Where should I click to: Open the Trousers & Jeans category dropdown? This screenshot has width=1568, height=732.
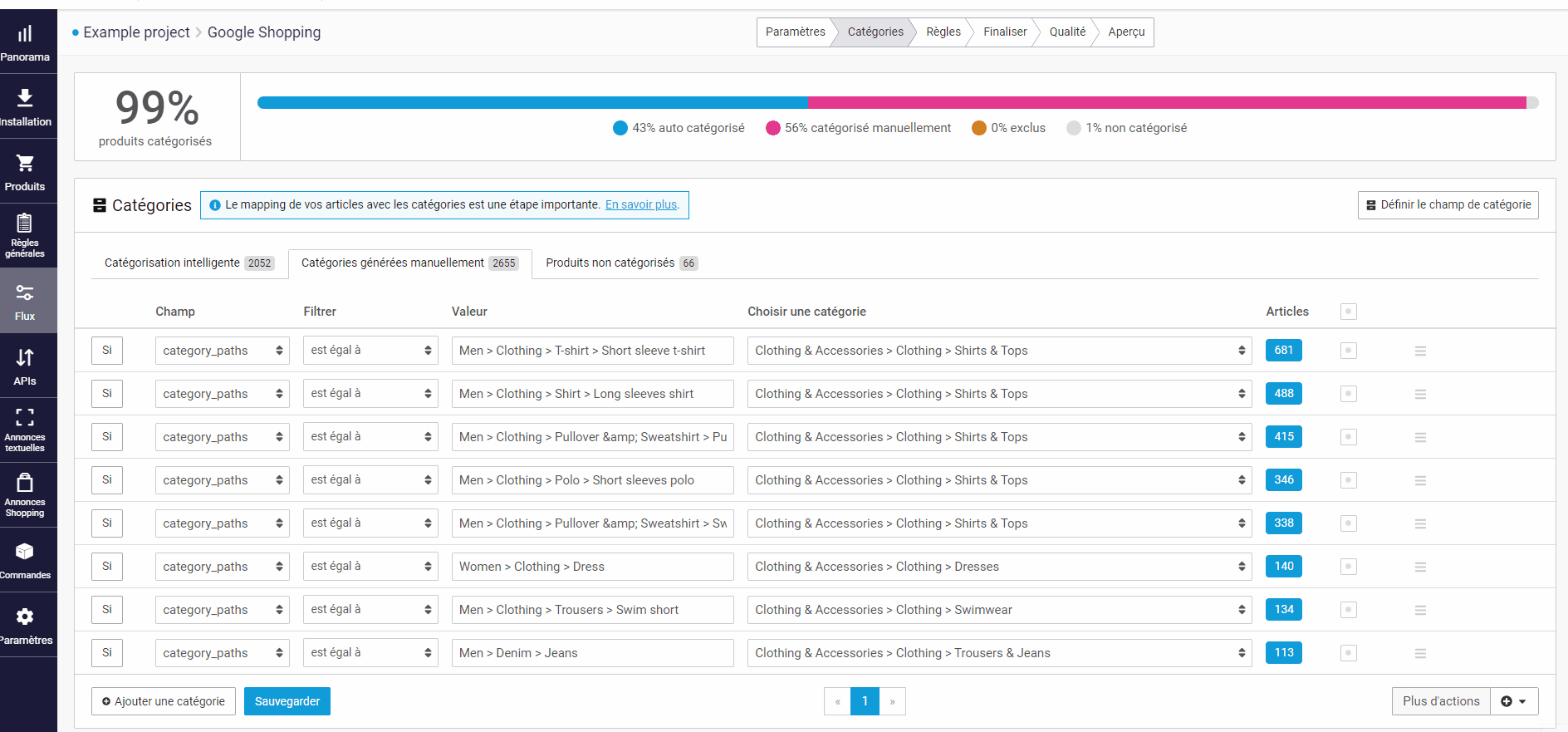pos(999,653)
